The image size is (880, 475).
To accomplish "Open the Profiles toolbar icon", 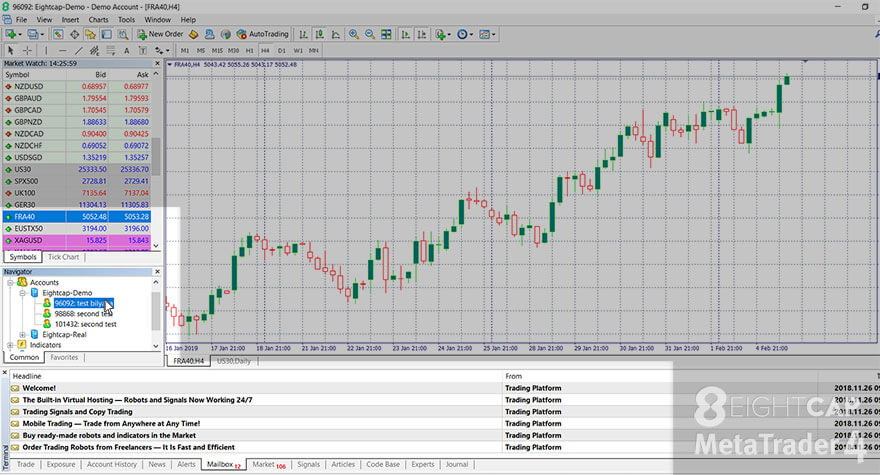I will [34, 34].
